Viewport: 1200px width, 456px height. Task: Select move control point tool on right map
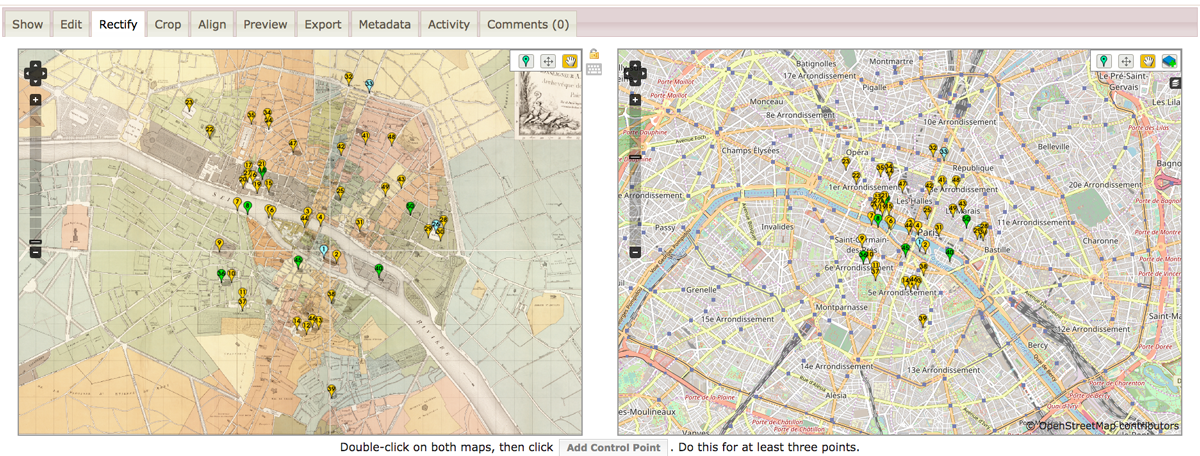coord(1126,61)
